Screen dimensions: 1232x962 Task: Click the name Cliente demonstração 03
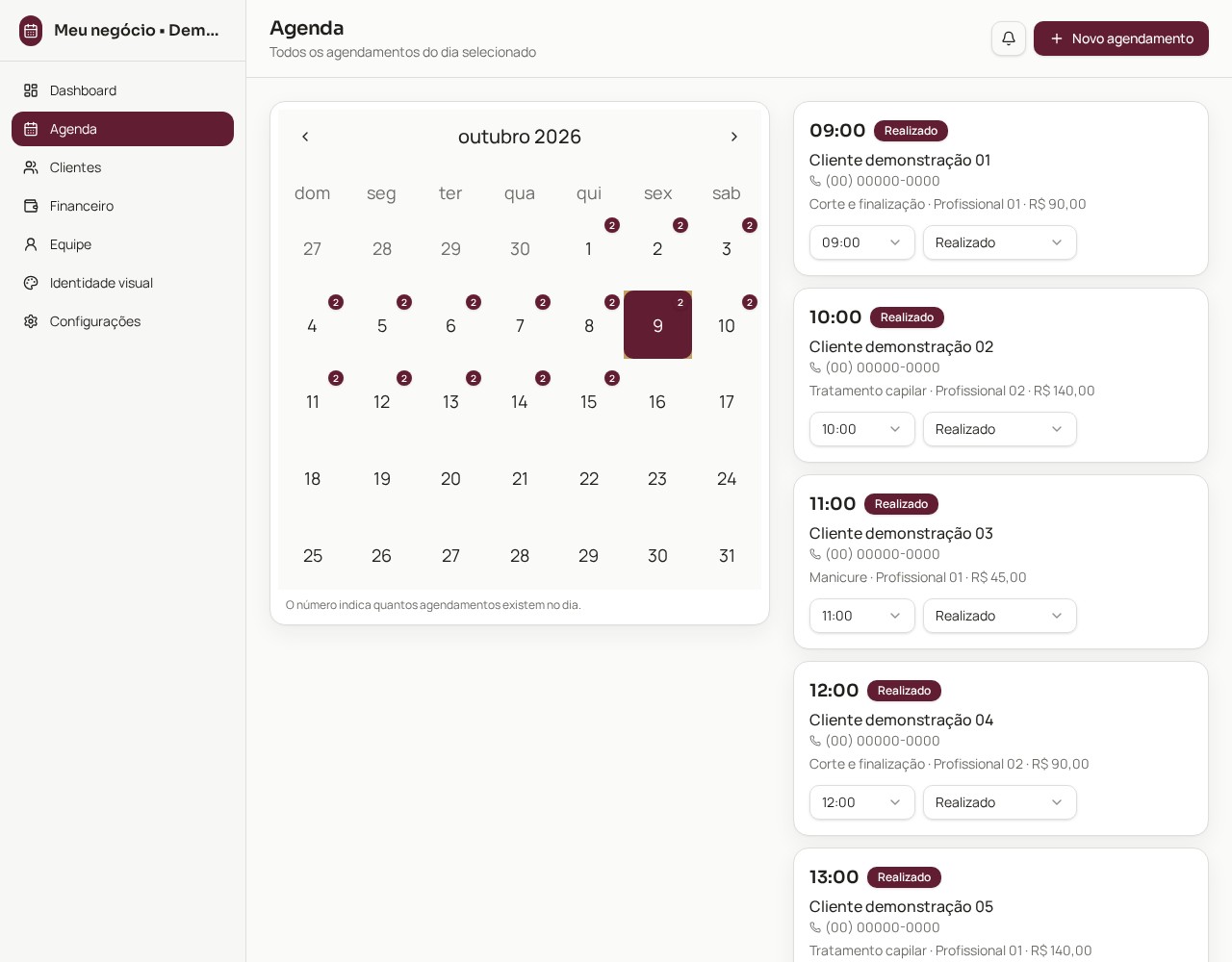coord(901,533)
